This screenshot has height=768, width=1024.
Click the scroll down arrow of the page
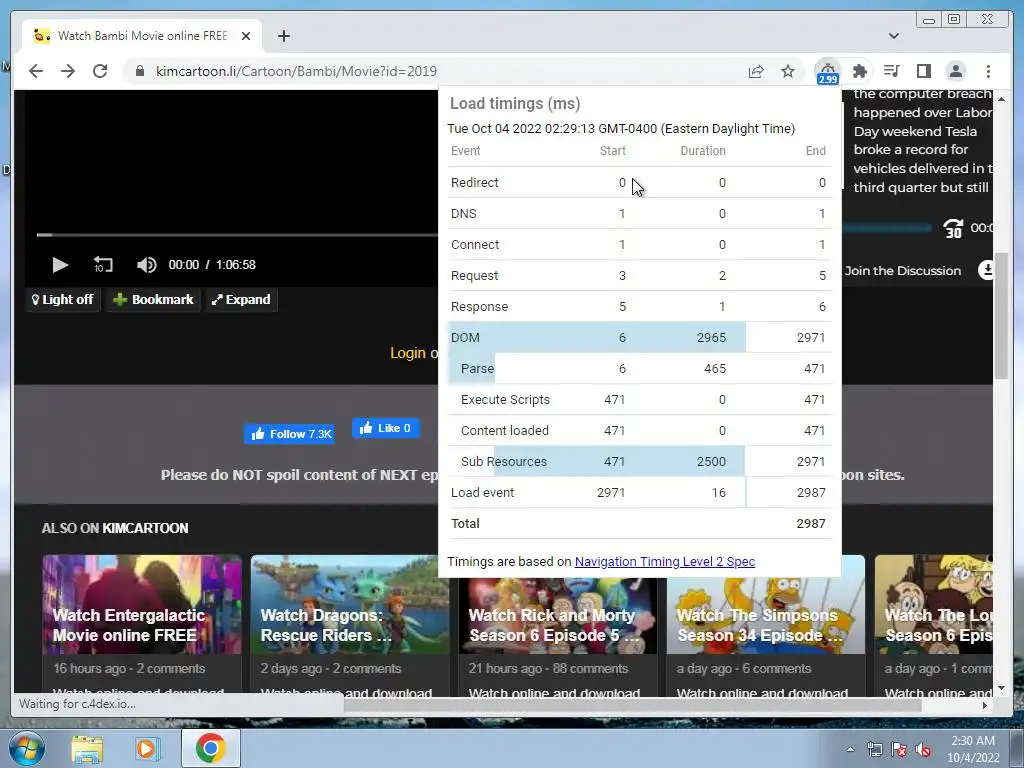pyautogui.click(x=1001, y=688)
